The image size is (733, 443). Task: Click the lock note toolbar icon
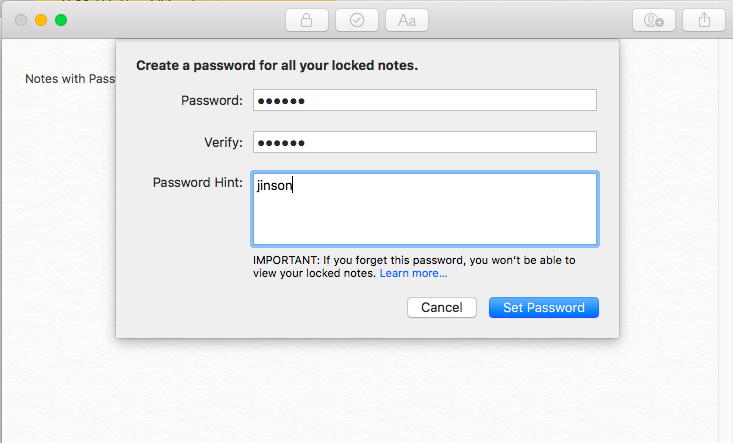pyautogui.click(x=307, y=21)
